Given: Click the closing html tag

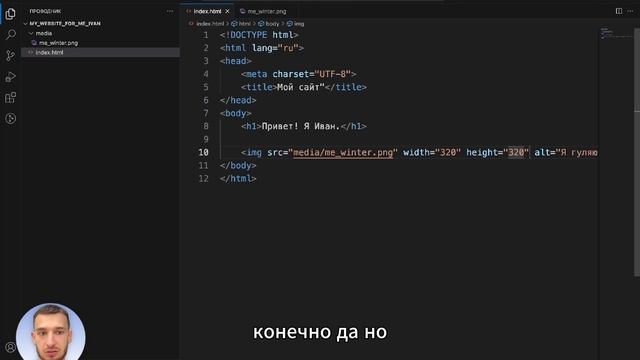Looking at the screenshot, I should pos(238,179).
